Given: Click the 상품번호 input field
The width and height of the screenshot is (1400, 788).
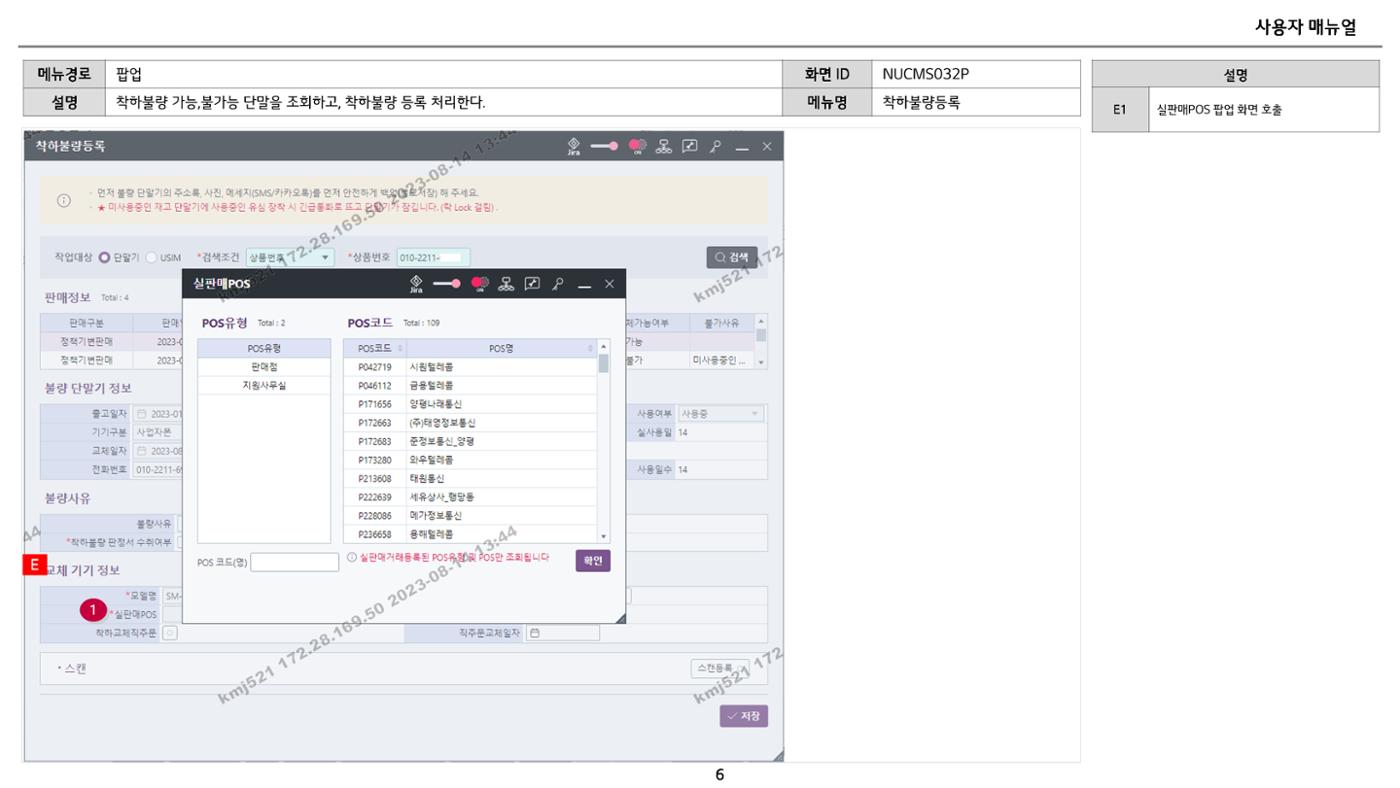Looking at the screenshot, I should [x=434, y=257].
